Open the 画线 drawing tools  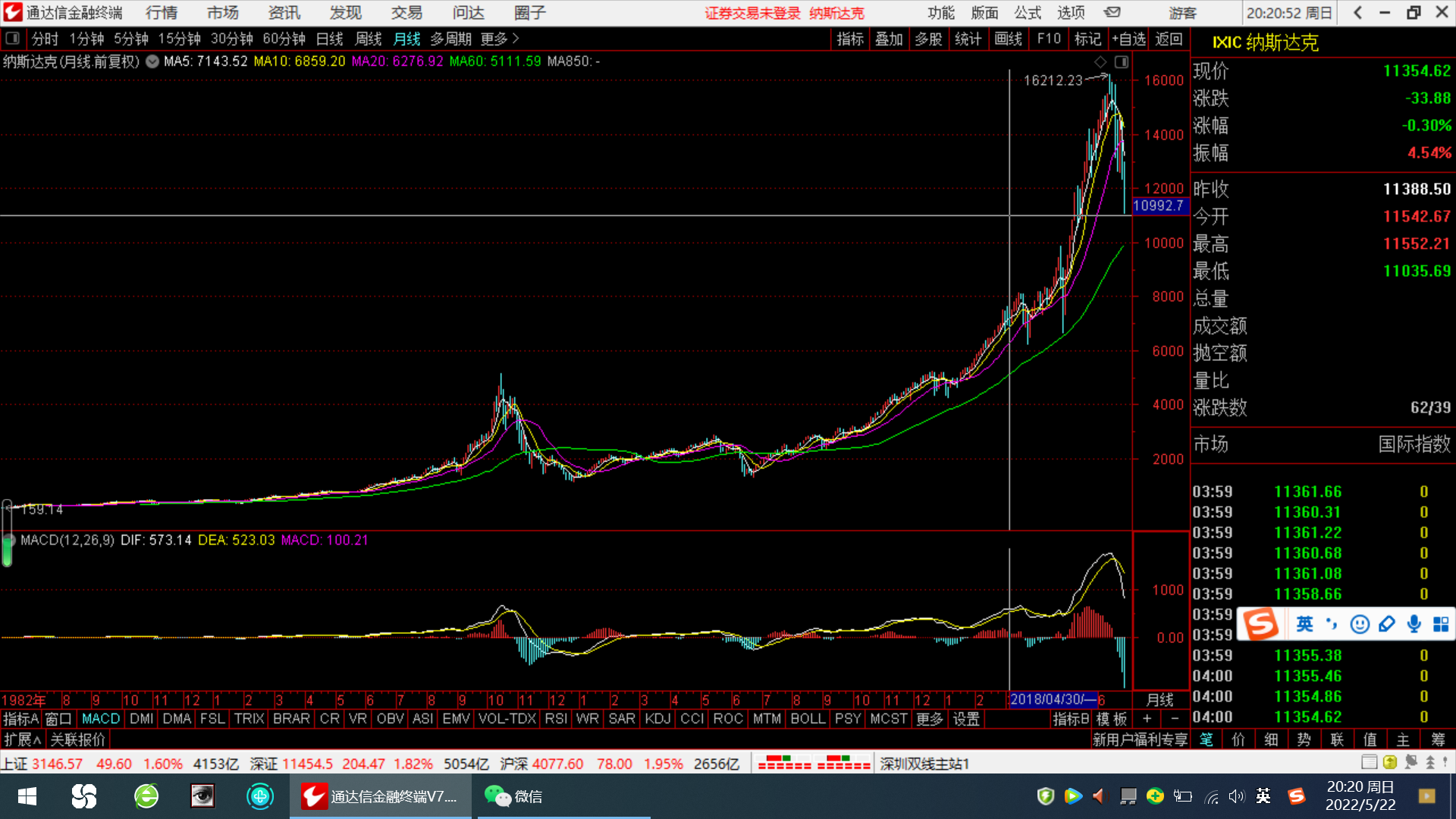(x=1008, y=39)
